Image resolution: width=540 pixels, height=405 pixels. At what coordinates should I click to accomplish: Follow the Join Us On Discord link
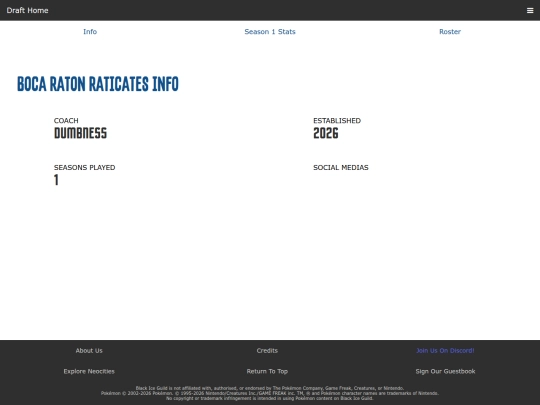[445, 351]
